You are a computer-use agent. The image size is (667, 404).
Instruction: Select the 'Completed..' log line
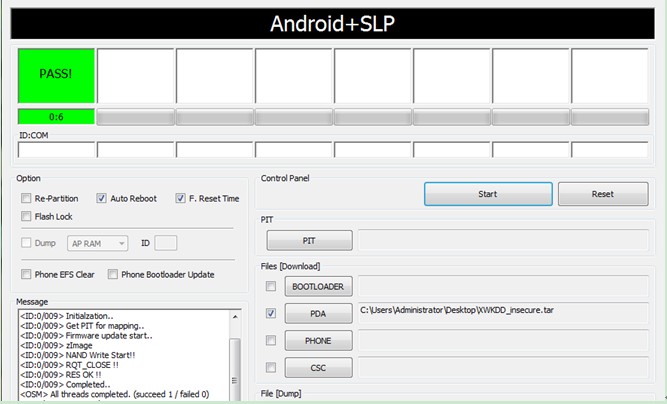(x=65, y=384)
